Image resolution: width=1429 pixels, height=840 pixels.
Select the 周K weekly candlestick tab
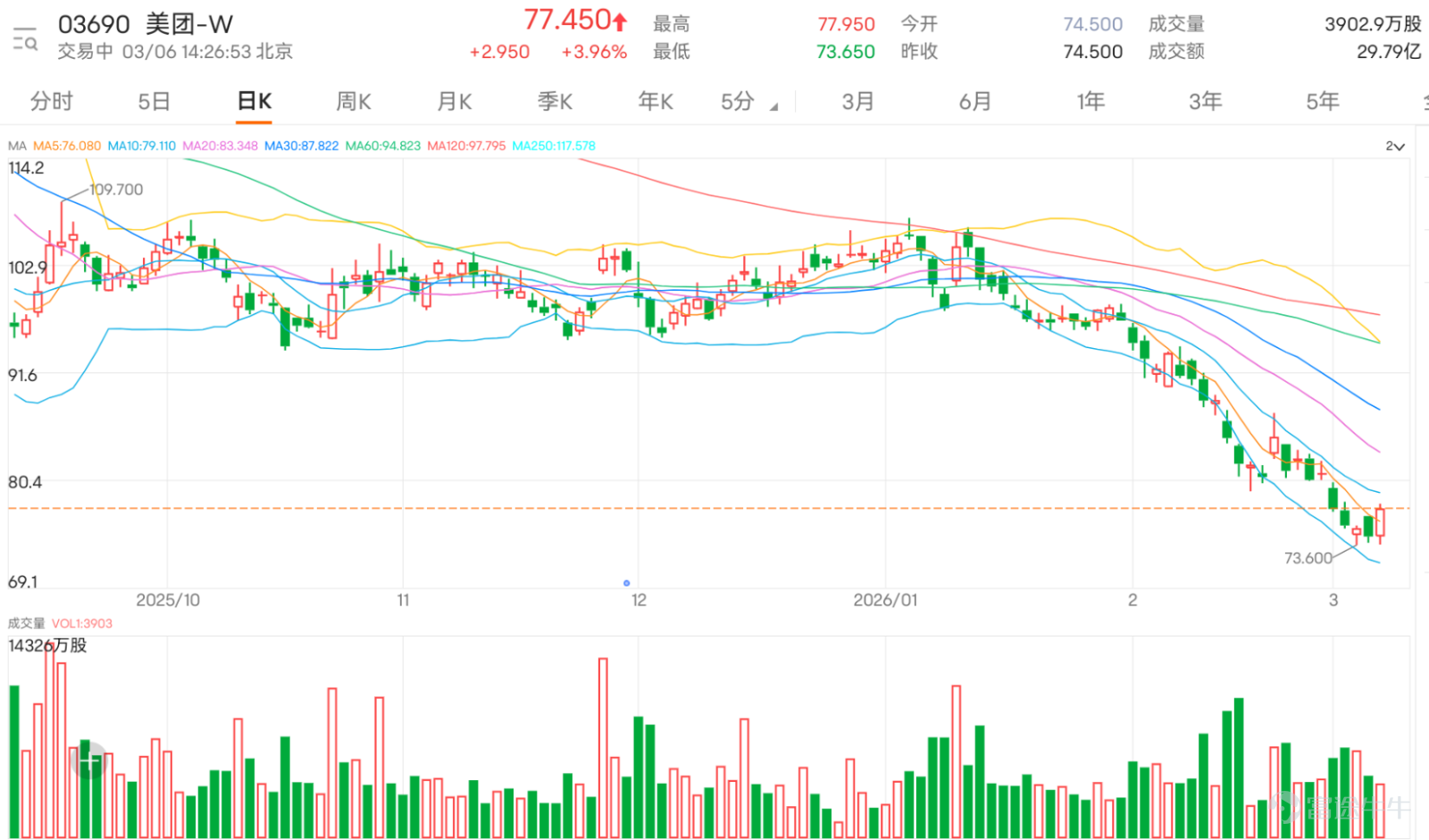pos(354,102)
